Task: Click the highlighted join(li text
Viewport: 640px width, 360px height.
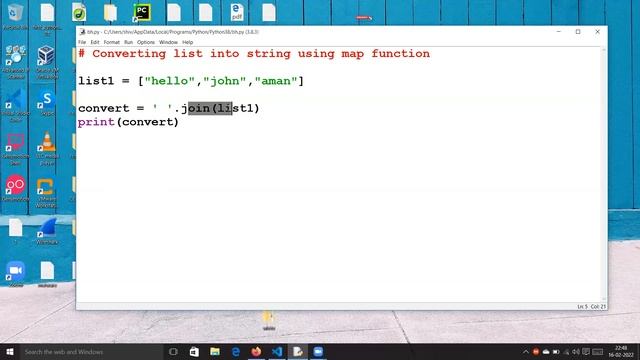Action: coord(210,108)
